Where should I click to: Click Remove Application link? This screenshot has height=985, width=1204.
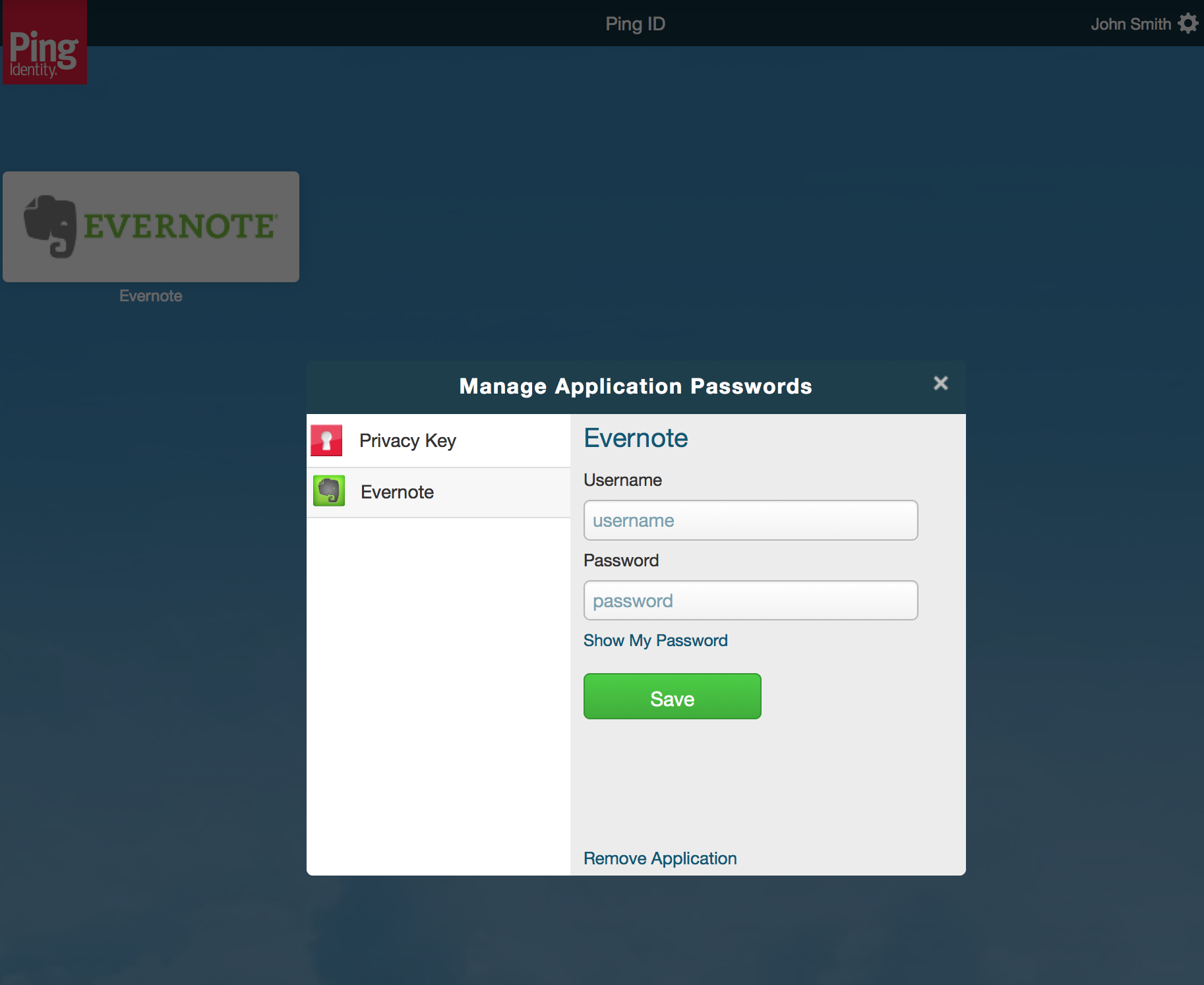[659, 858]
